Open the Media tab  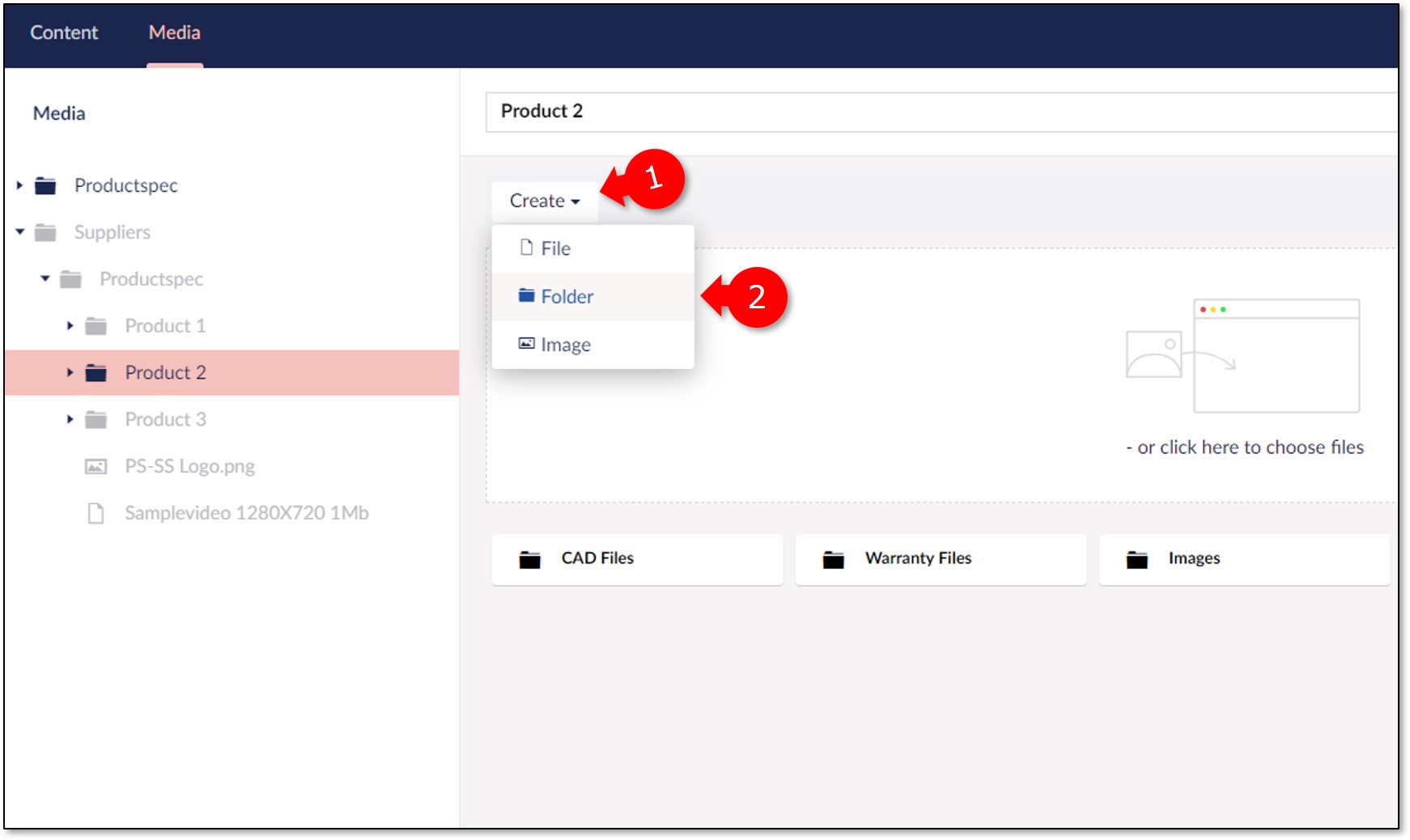click(x=175, y=32)
